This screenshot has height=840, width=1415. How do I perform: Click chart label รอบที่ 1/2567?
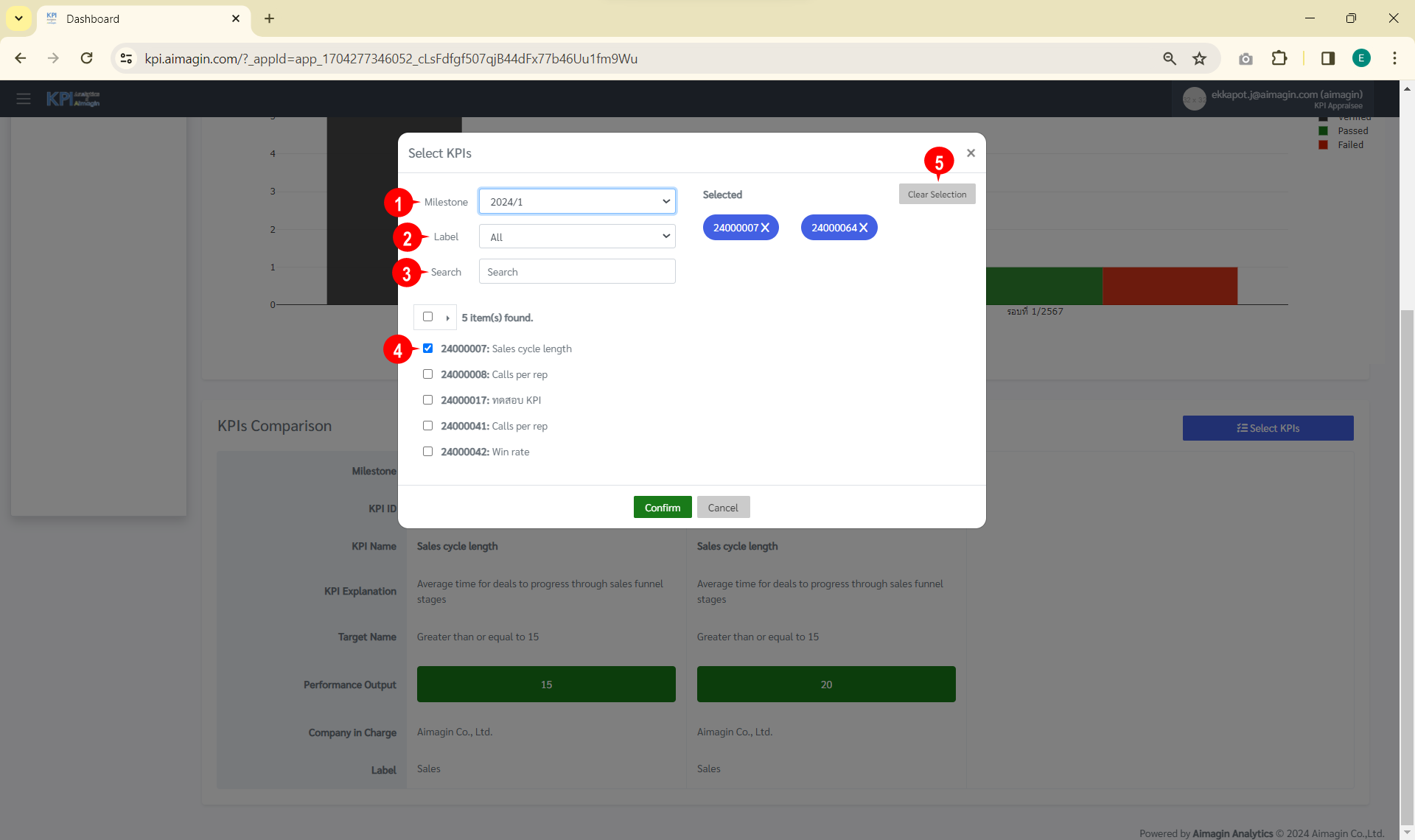click(1035, 312)
